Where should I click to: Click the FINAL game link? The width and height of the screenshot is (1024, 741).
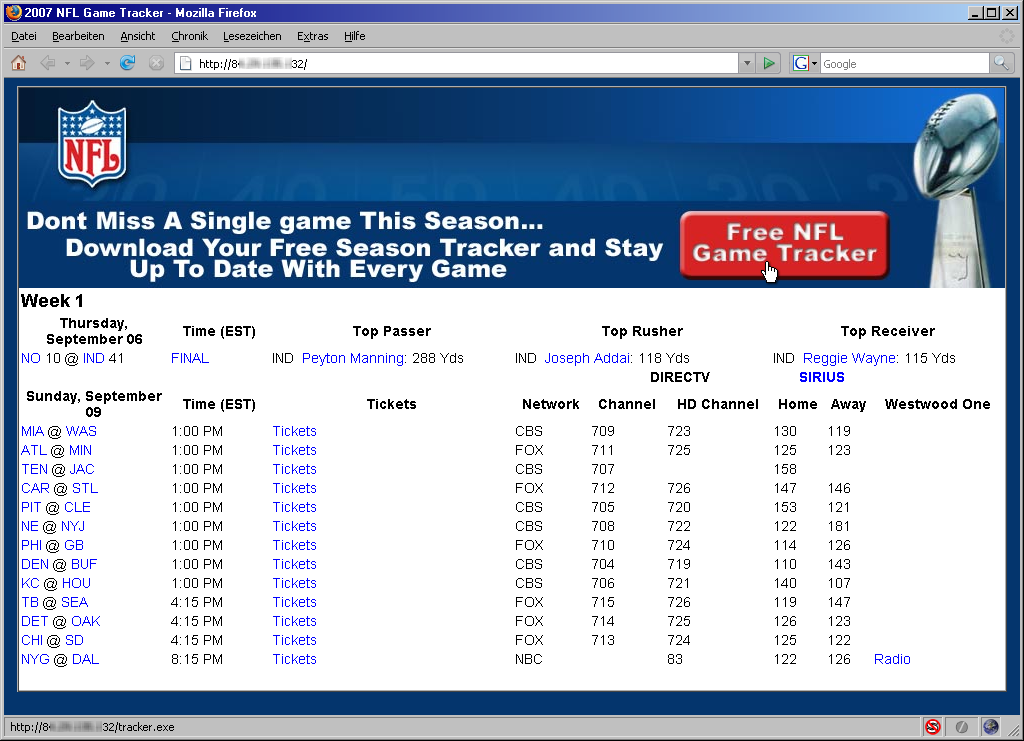[x=190, y=358]
